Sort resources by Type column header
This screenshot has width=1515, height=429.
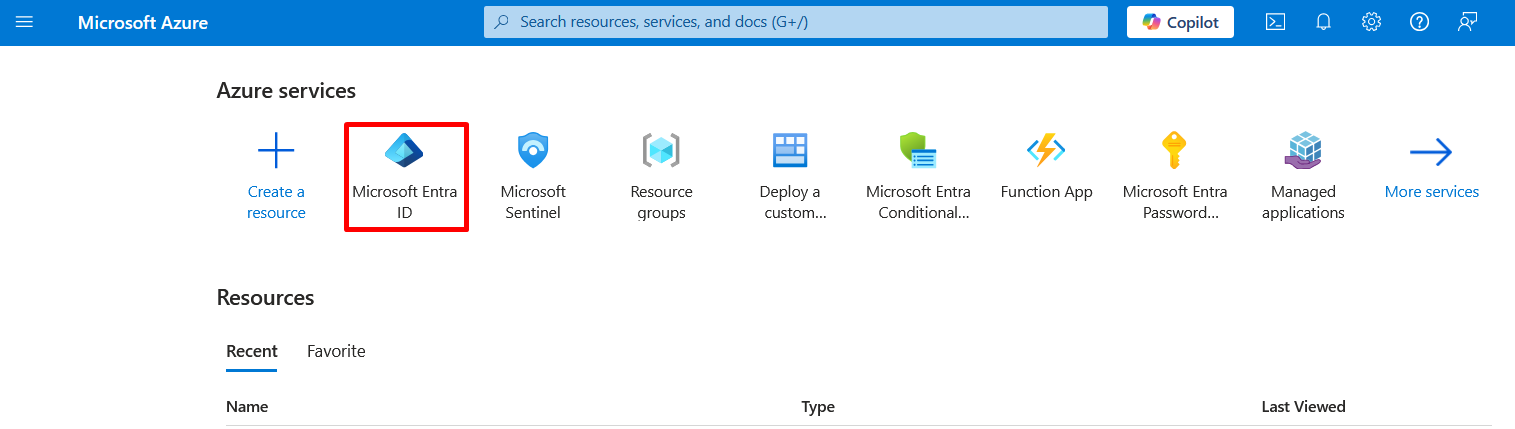coord(818,407)
